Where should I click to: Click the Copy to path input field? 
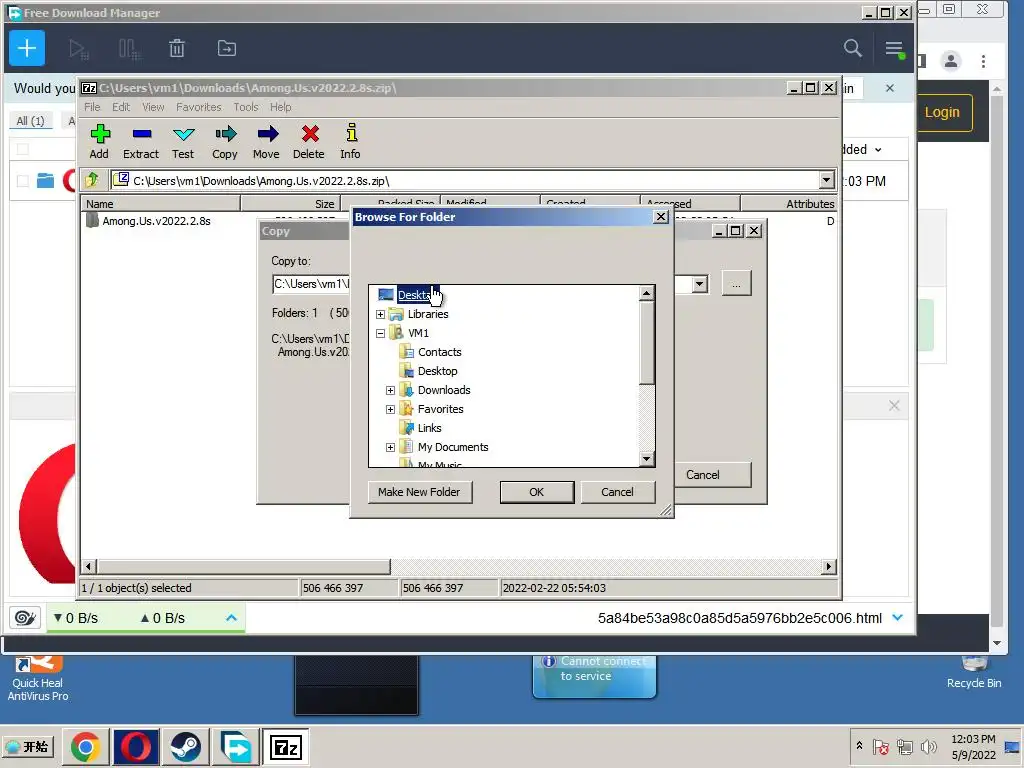(311, 284)
